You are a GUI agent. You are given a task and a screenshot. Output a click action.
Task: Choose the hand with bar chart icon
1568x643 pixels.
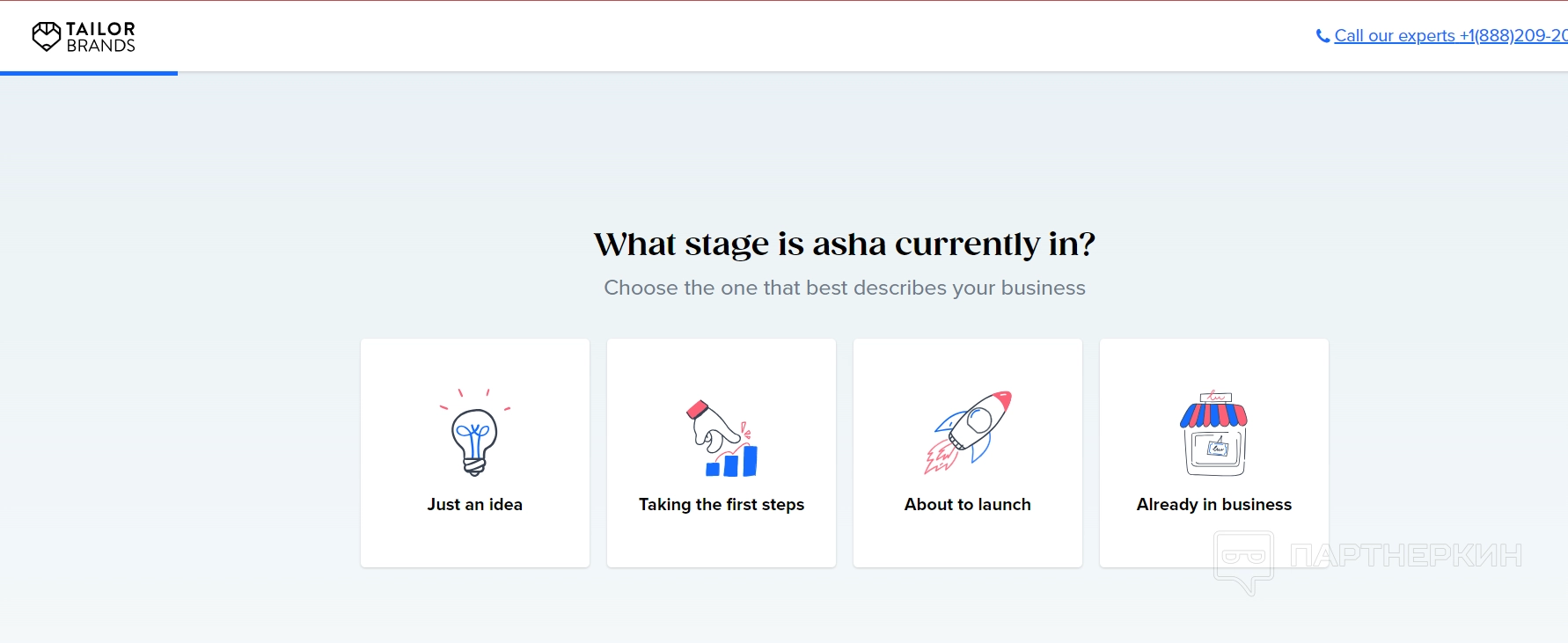tap(722, 438)
